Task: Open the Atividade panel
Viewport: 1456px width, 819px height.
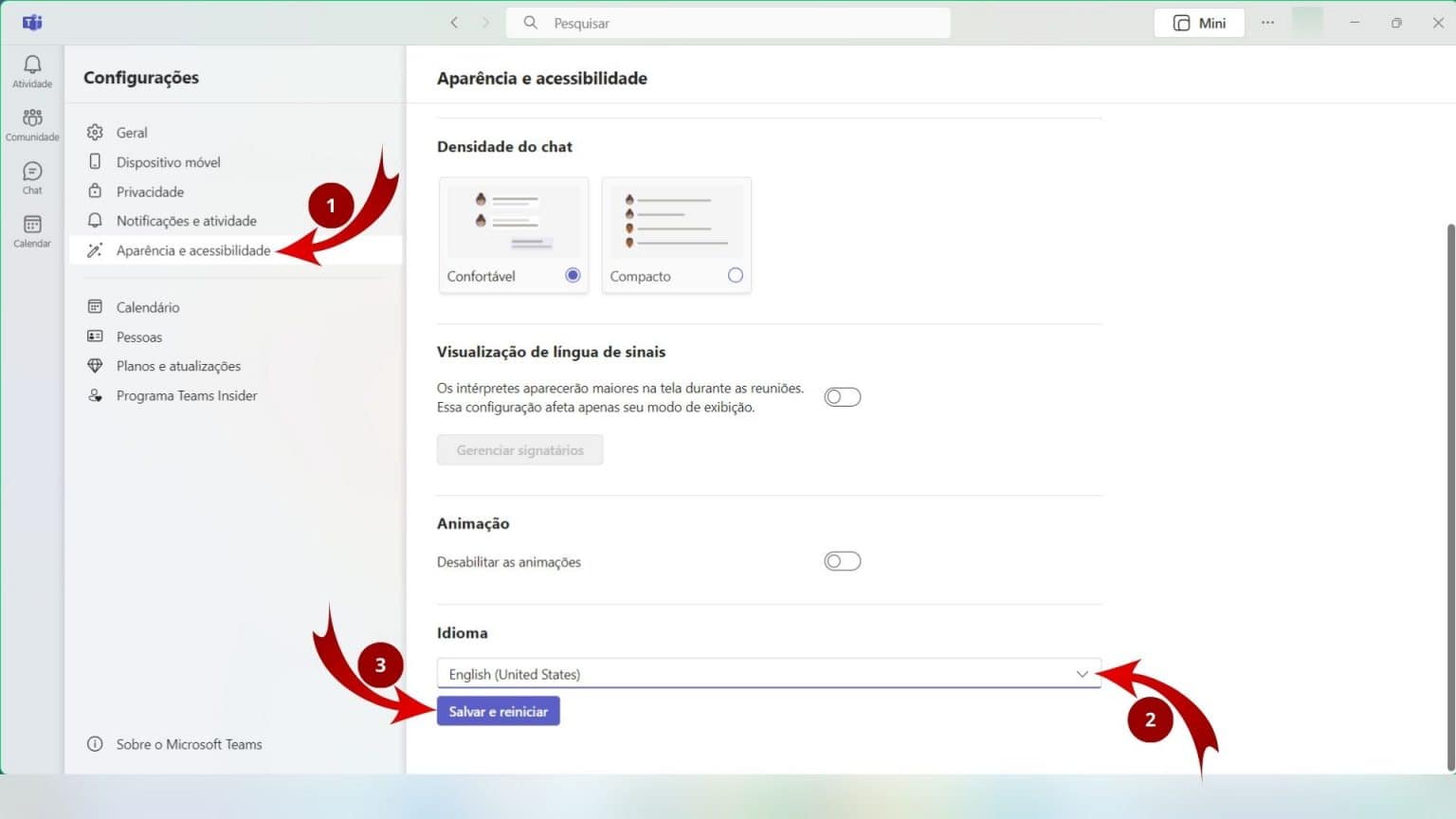Action: (x=31, y=71)
